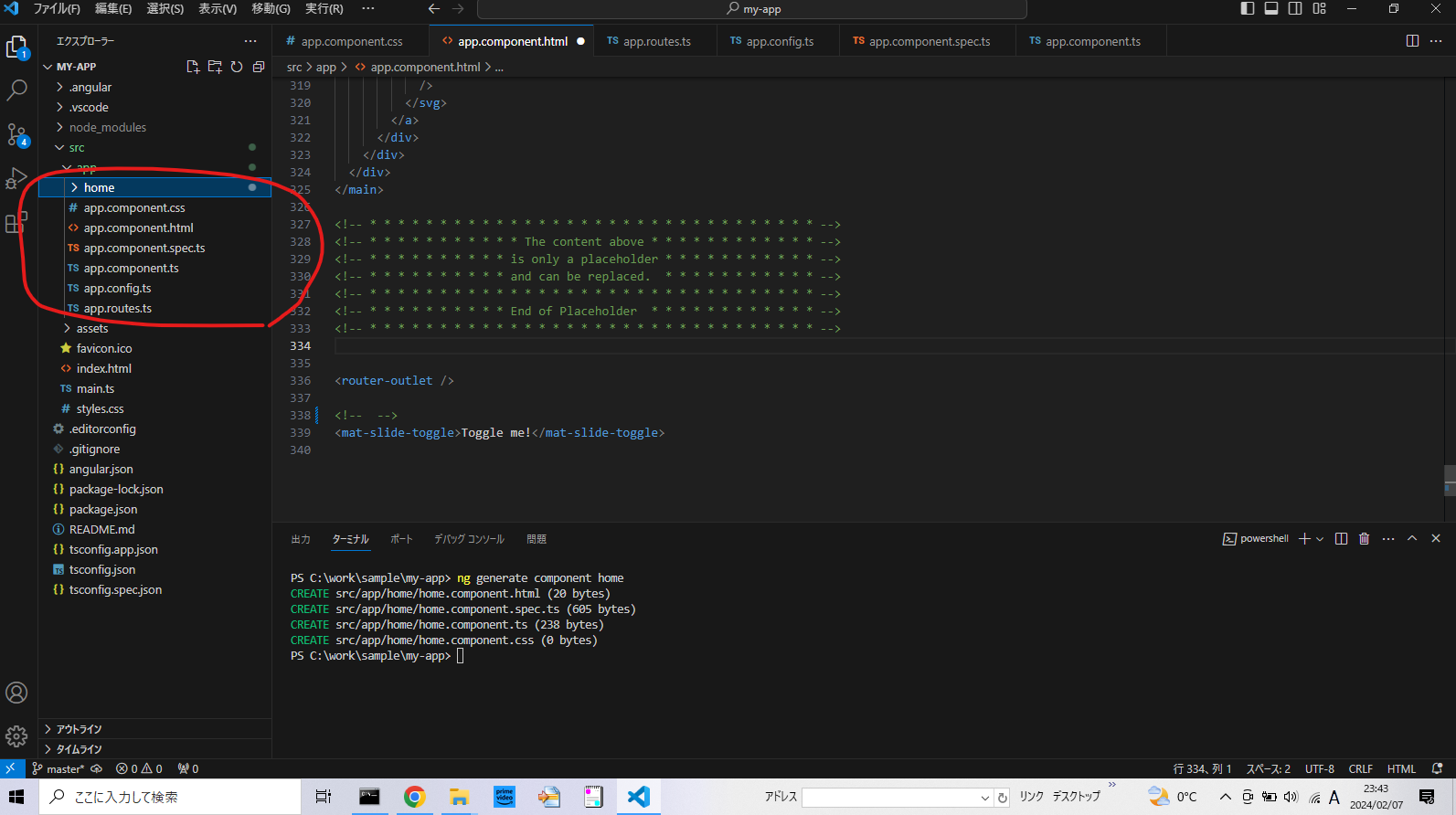
Task: Change the UTF-8 file encoding
Action: tap(1319, 769)
